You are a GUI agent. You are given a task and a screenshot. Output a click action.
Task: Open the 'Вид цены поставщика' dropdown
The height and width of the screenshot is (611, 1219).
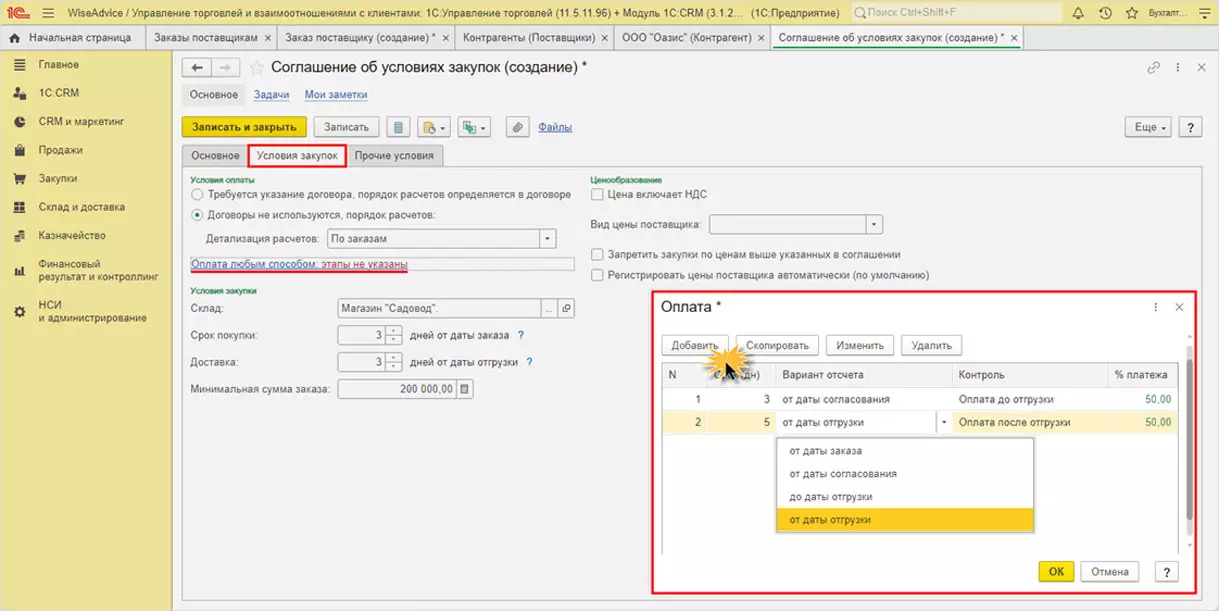click(x=875, y=224)
